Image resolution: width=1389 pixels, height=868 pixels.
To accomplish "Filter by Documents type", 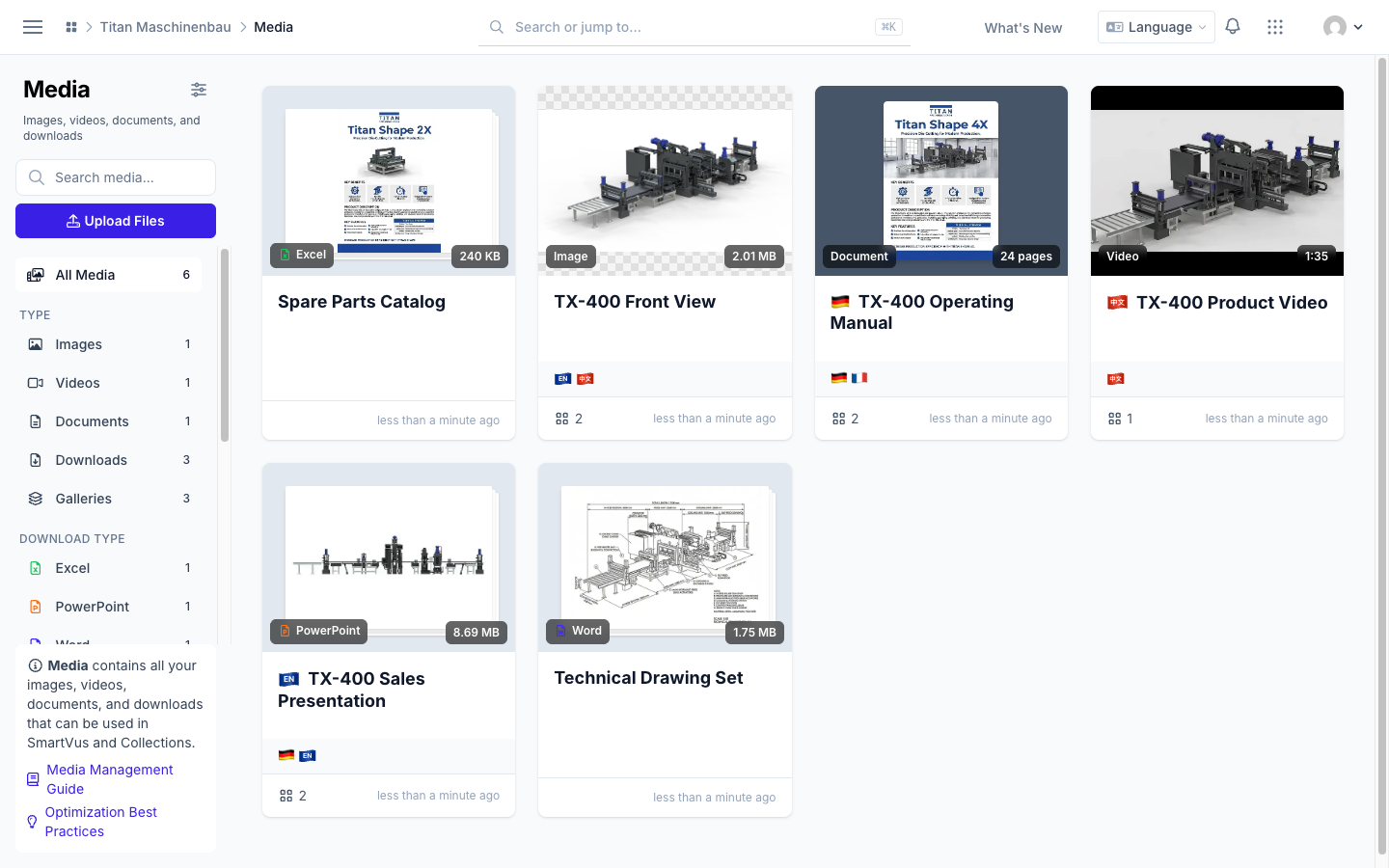I will [x=109, y=421].
